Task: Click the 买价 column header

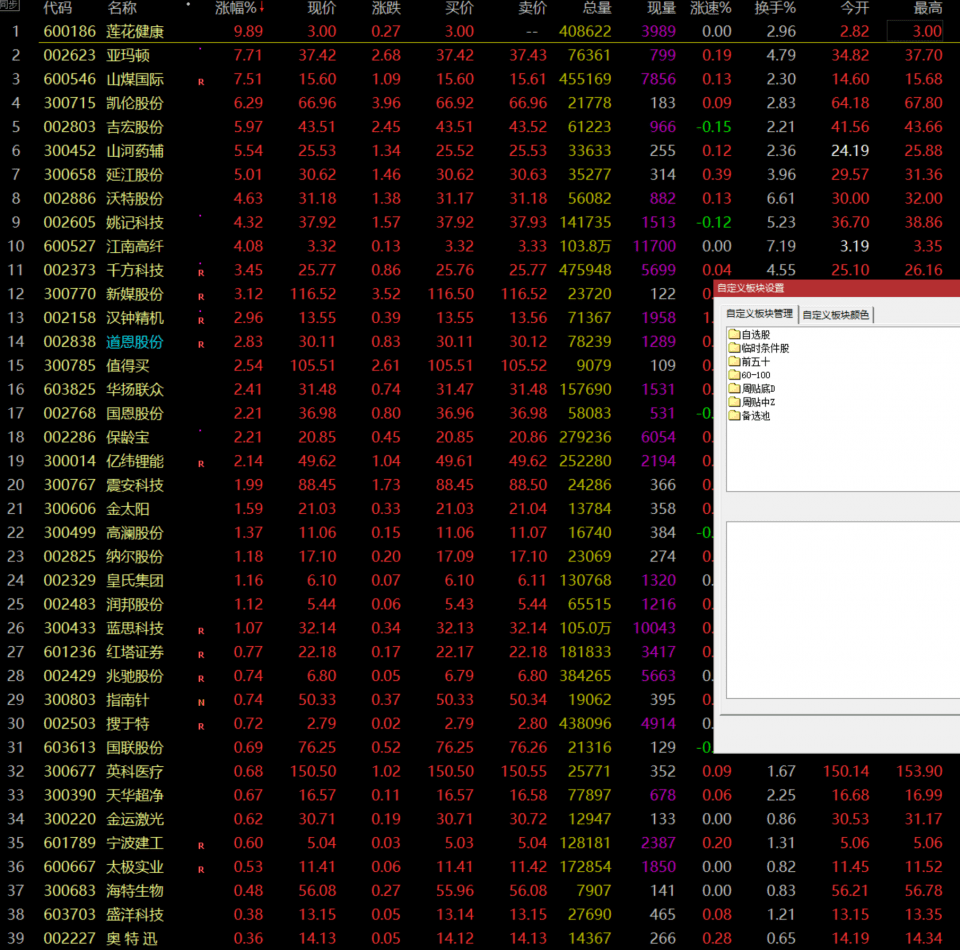Action: [459, 8]
